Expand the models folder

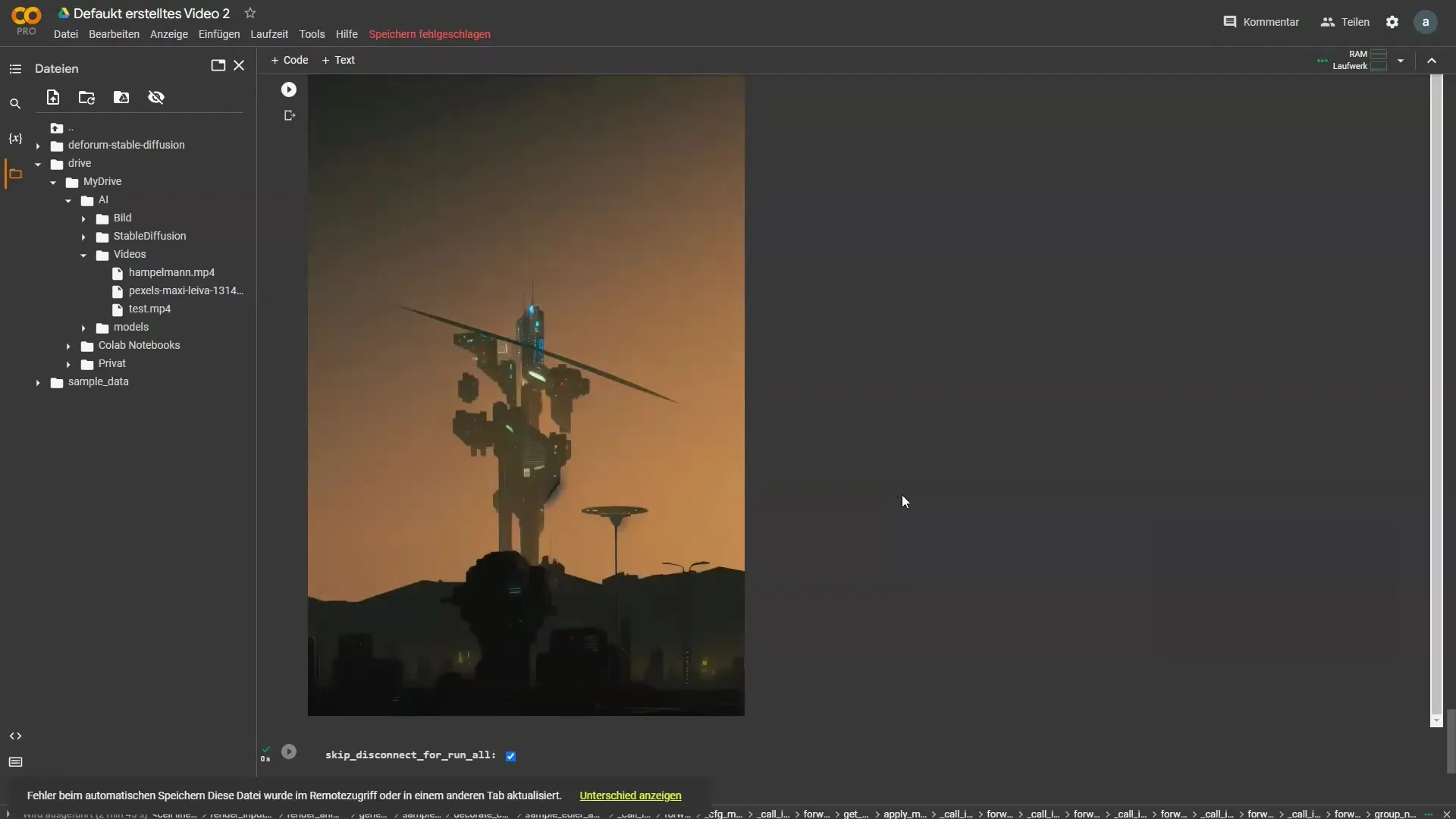pos(84,327)
